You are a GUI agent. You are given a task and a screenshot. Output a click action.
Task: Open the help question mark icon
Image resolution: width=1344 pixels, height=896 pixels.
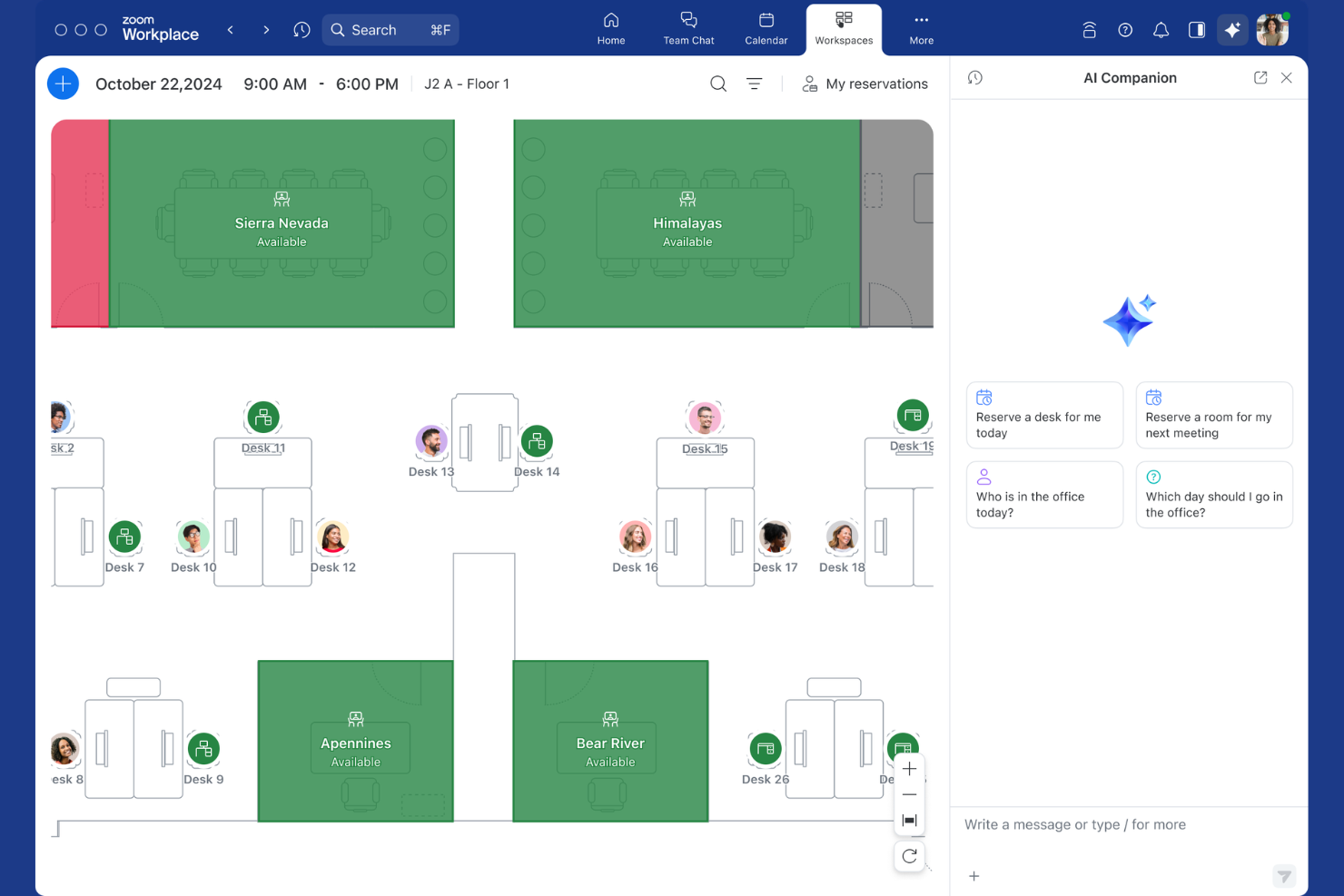(x=1125, y=30)
